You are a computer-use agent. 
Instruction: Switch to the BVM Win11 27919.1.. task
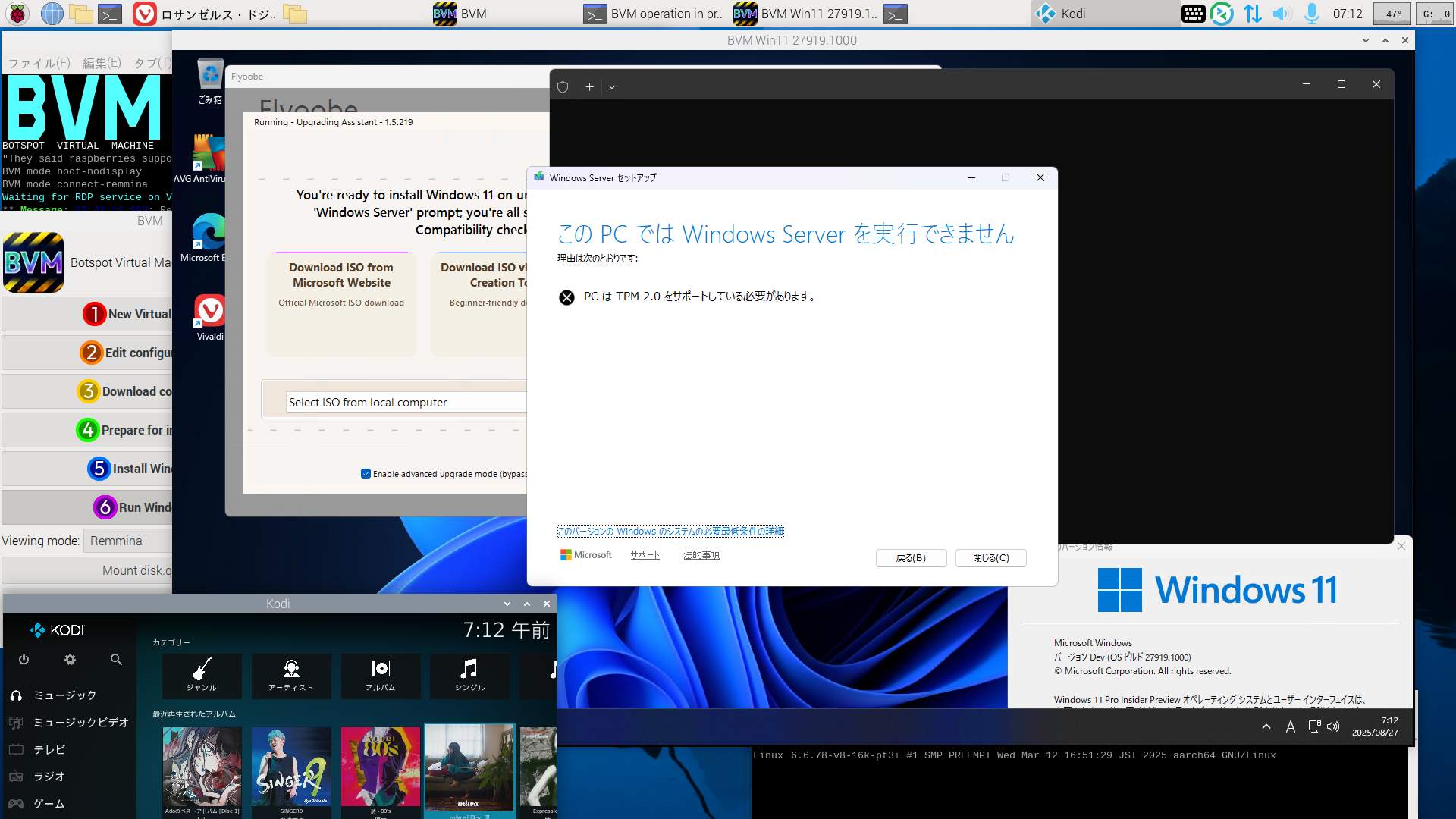point(805,14)
